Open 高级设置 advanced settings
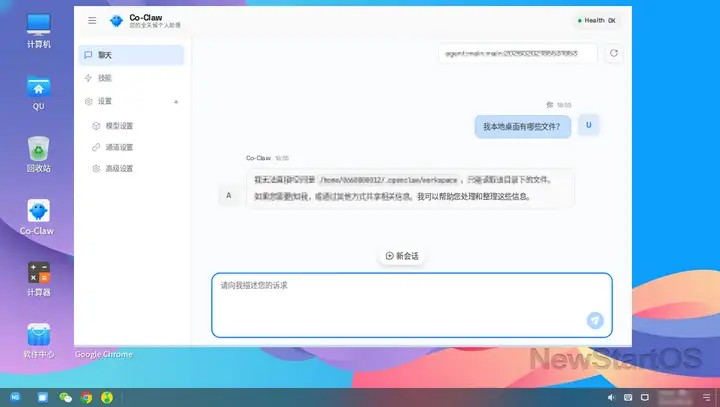720x407 pixels. coord(119,169)
